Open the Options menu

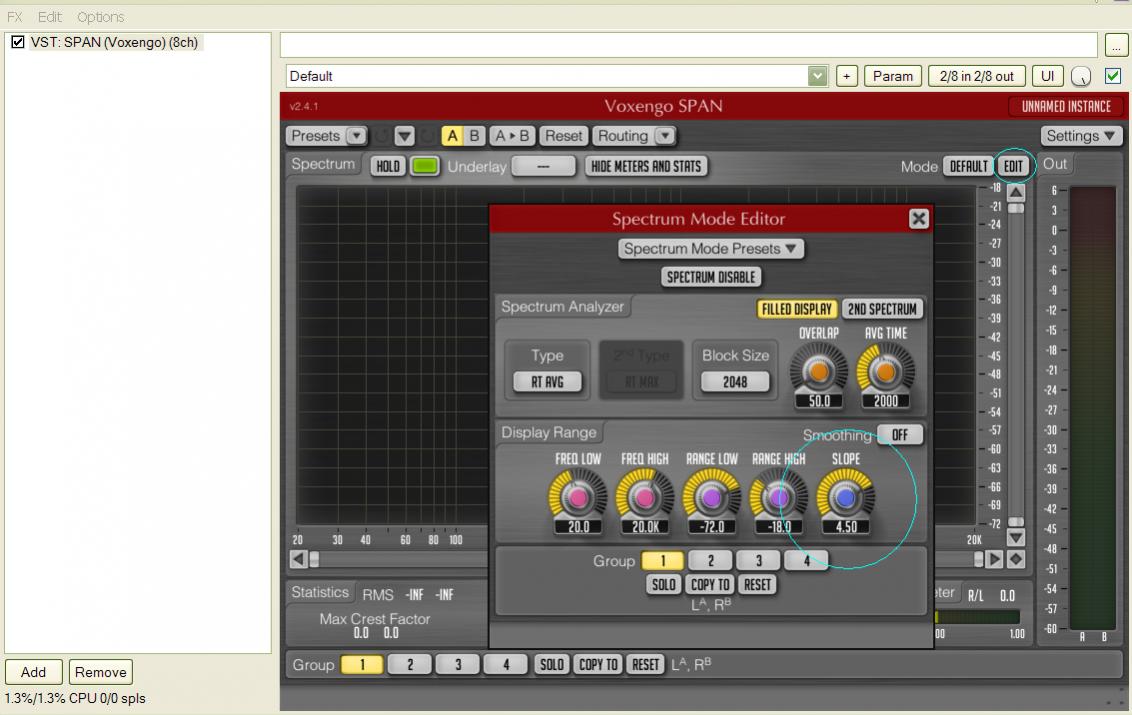pos(100,17)
